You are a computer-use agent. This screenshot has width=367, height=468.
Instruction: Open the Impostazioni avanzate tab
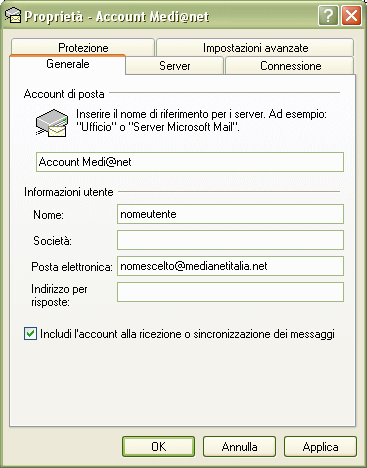[255, 48]
